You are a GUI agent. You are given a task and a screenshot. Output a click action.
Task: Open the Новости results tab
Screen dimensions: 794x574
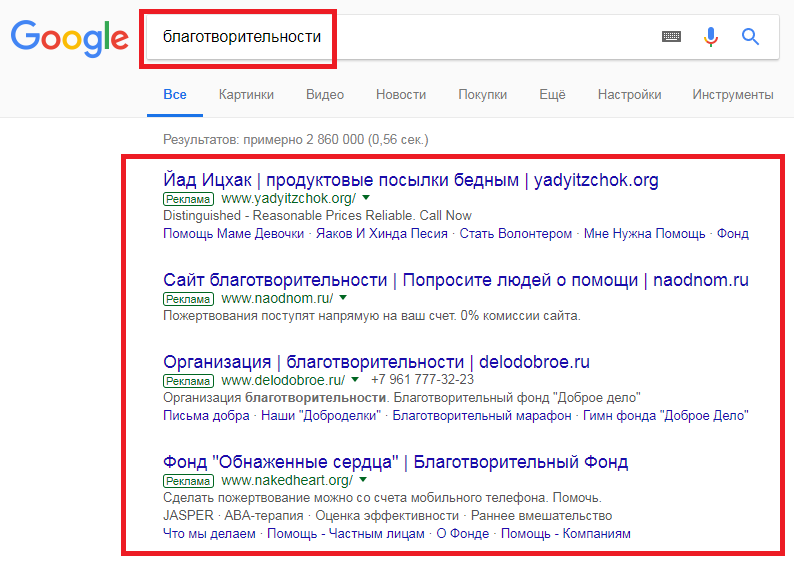[x=400, y=95]
